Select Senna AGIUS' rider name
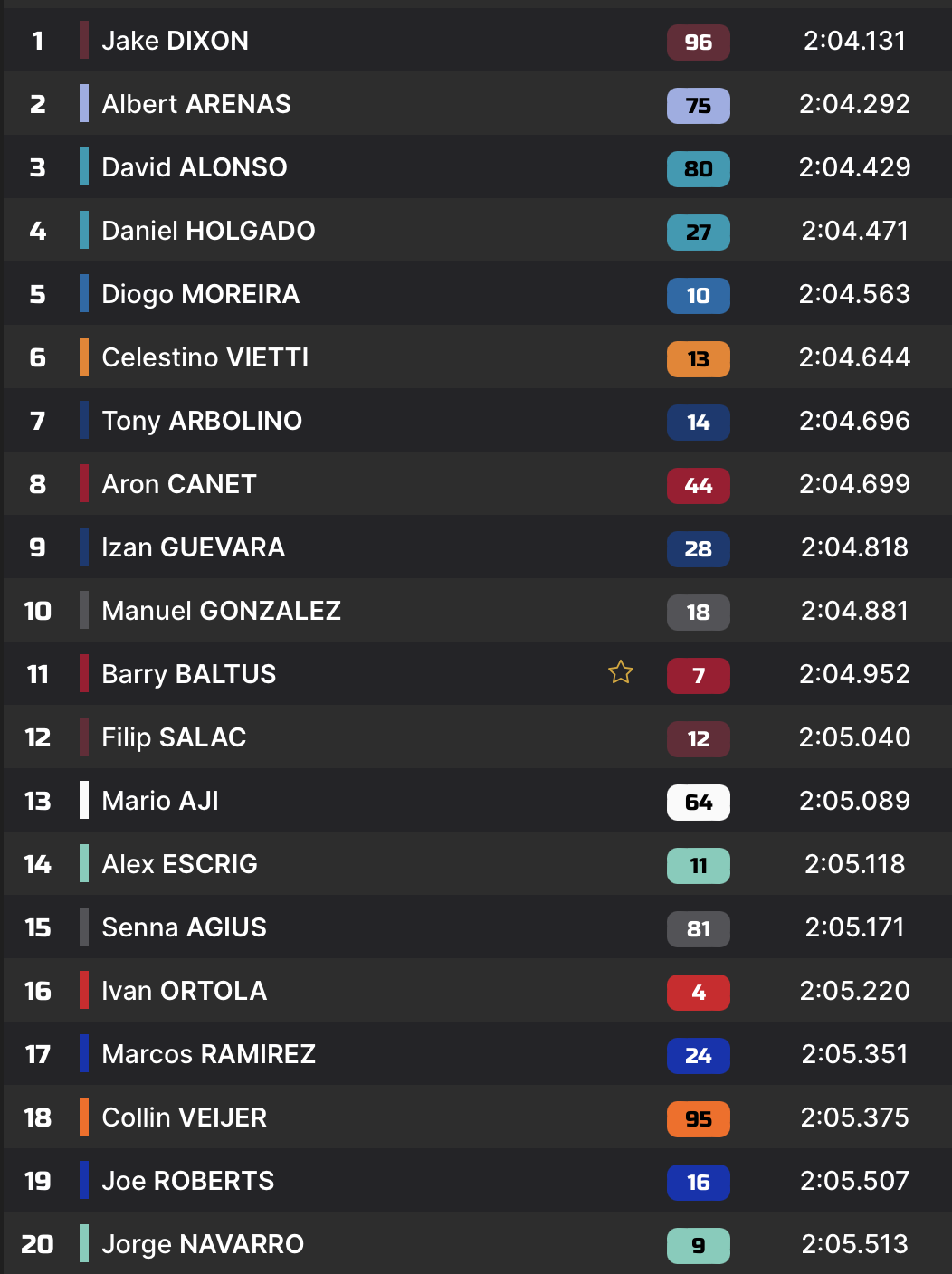952x1274 pixels. (x=184, y=927)
